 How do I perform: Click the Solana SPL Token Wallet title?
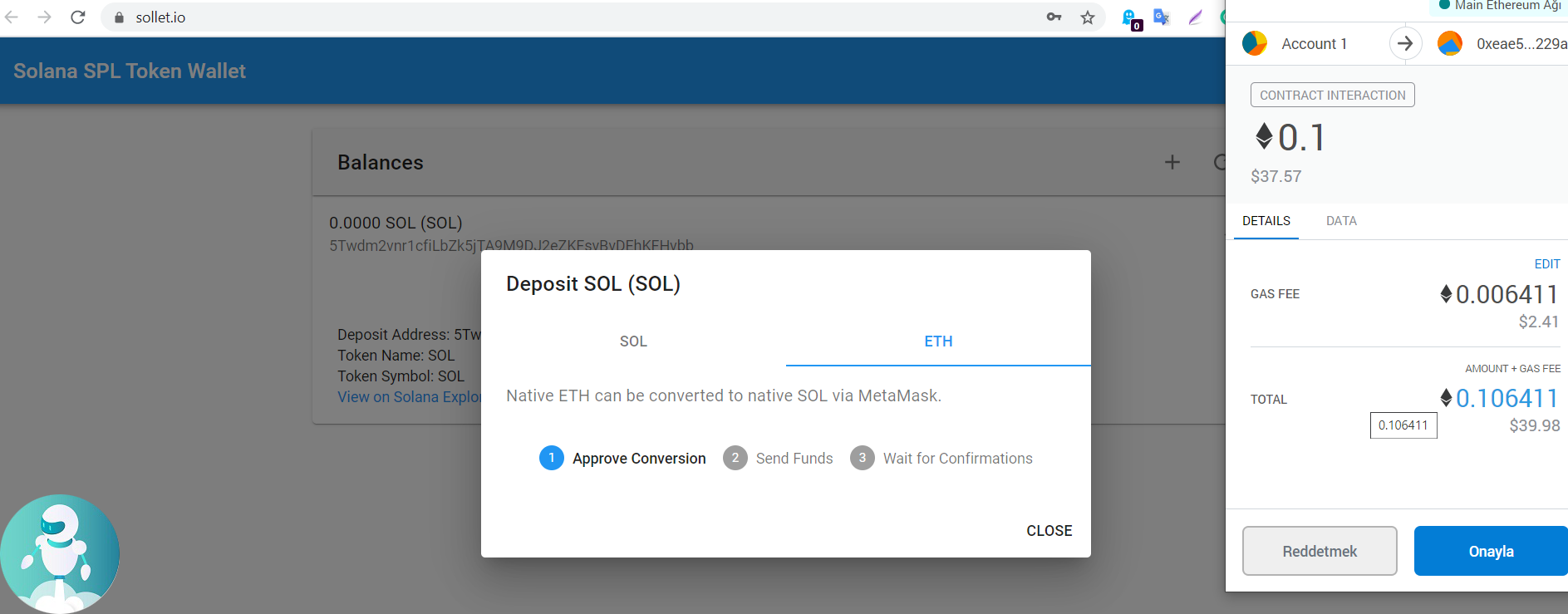point(130,71)
